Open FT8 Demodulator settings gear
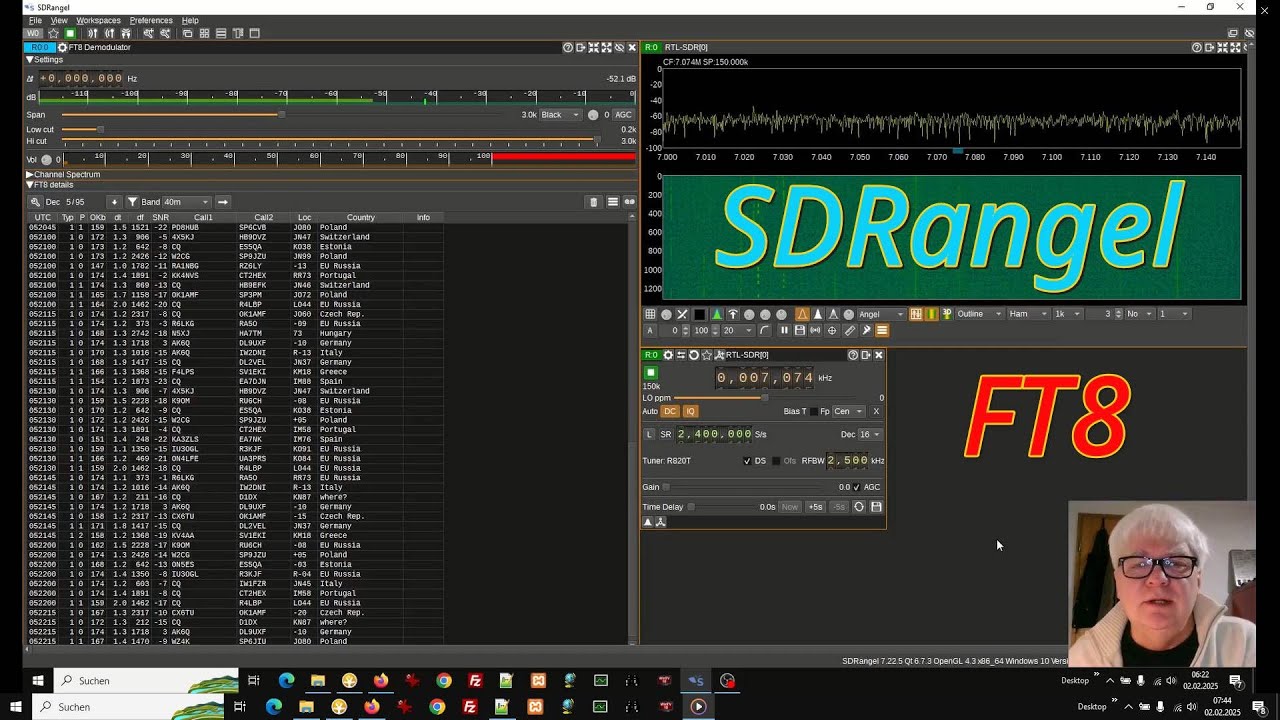The image size is (1280, 720). [x=63, y=47]
